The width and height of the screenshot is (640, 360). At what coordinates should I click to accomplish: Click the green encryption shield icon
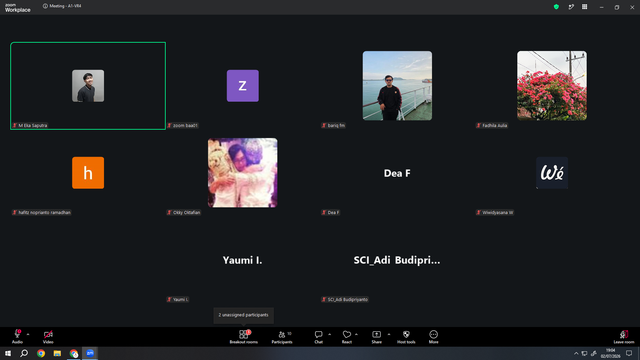[556, 7]
